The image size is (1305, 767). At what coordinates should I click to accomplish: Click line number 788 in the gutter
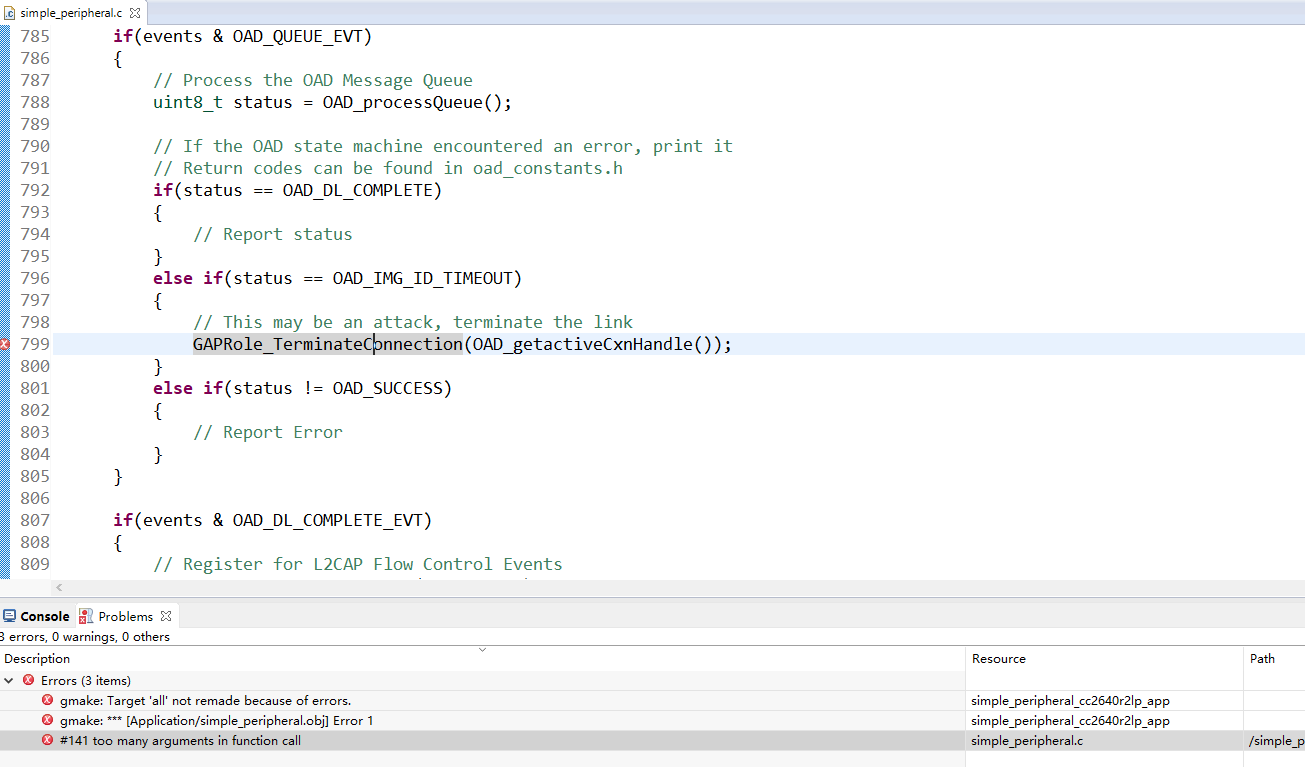pos(34,102)
